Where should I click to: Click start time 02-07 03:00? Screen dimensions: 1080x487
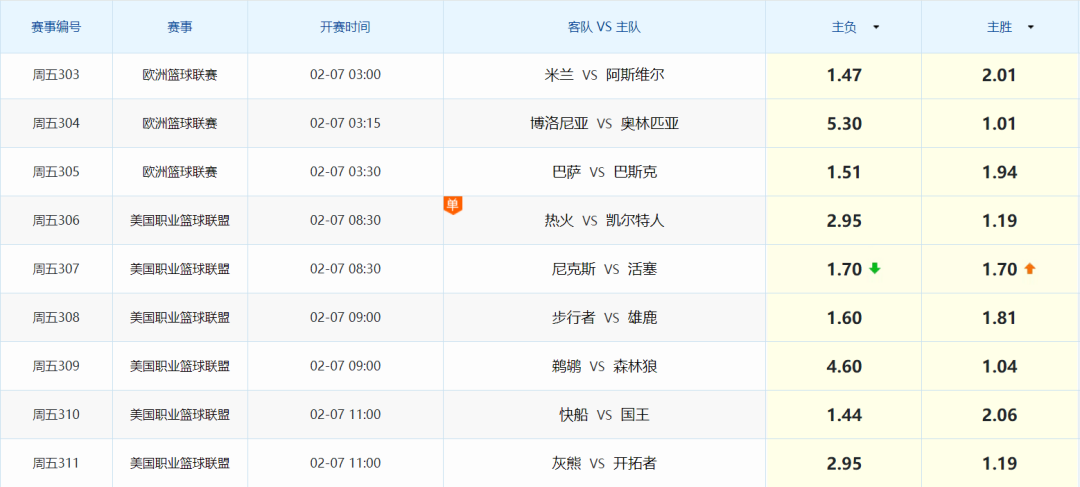coord(345,75)
